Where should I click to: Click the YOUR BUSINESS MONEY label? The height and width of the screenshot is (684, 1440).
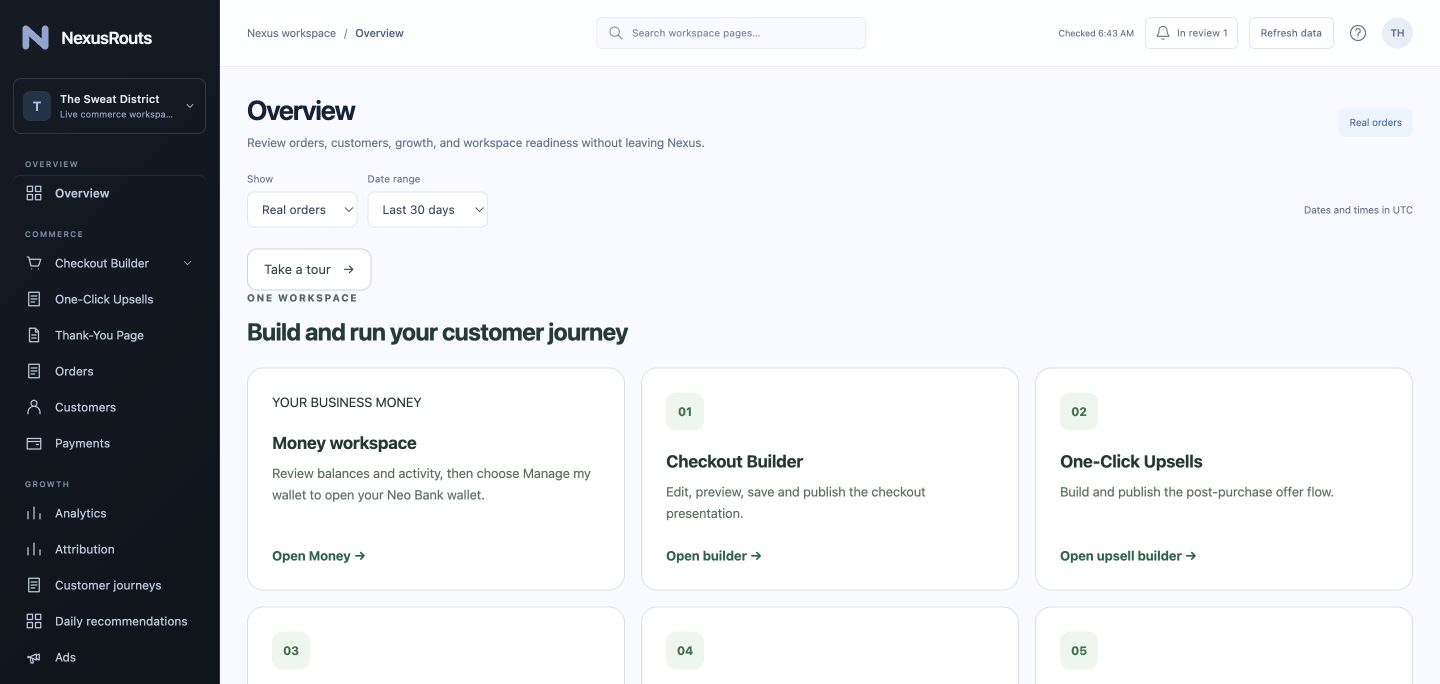click(347, 403)
